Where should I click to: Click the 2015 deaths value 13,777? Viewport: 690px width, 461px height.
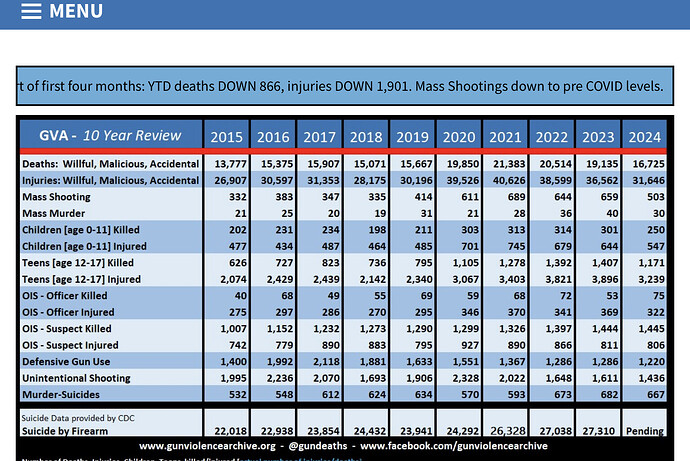pos(231,164)
